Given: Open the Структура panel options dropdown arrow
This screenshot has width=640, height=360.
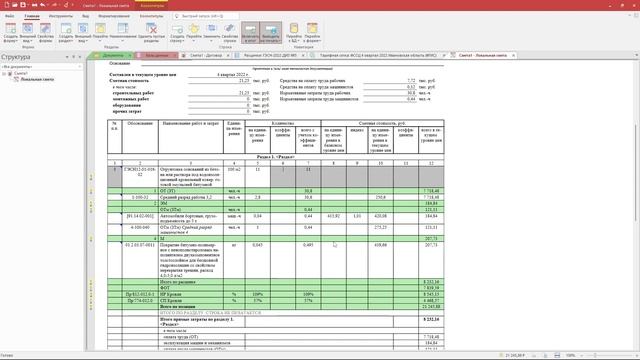Looking at the screenshot, I should pos(67,57).
